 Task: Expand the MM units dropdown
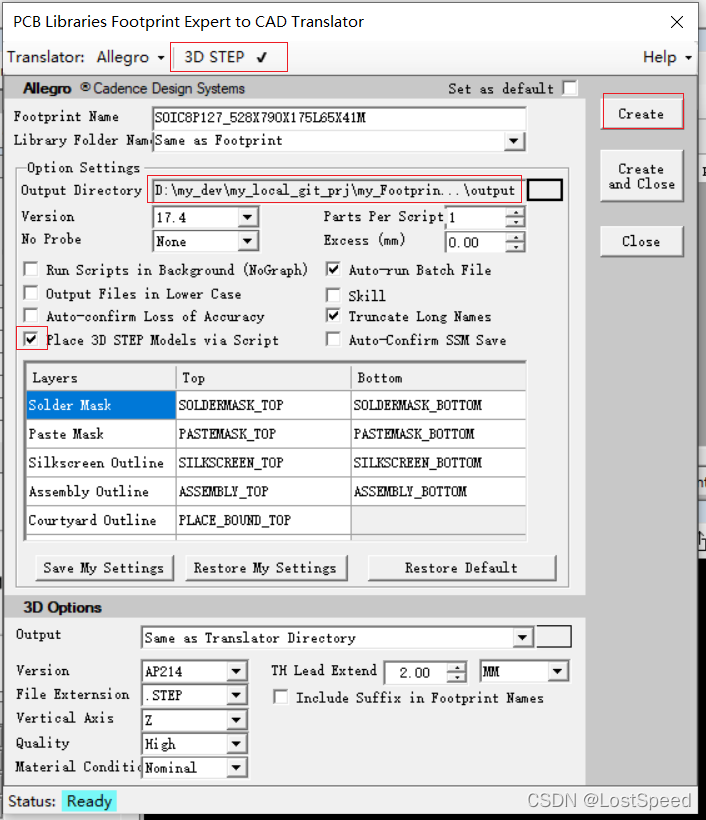tap(558, 671)
